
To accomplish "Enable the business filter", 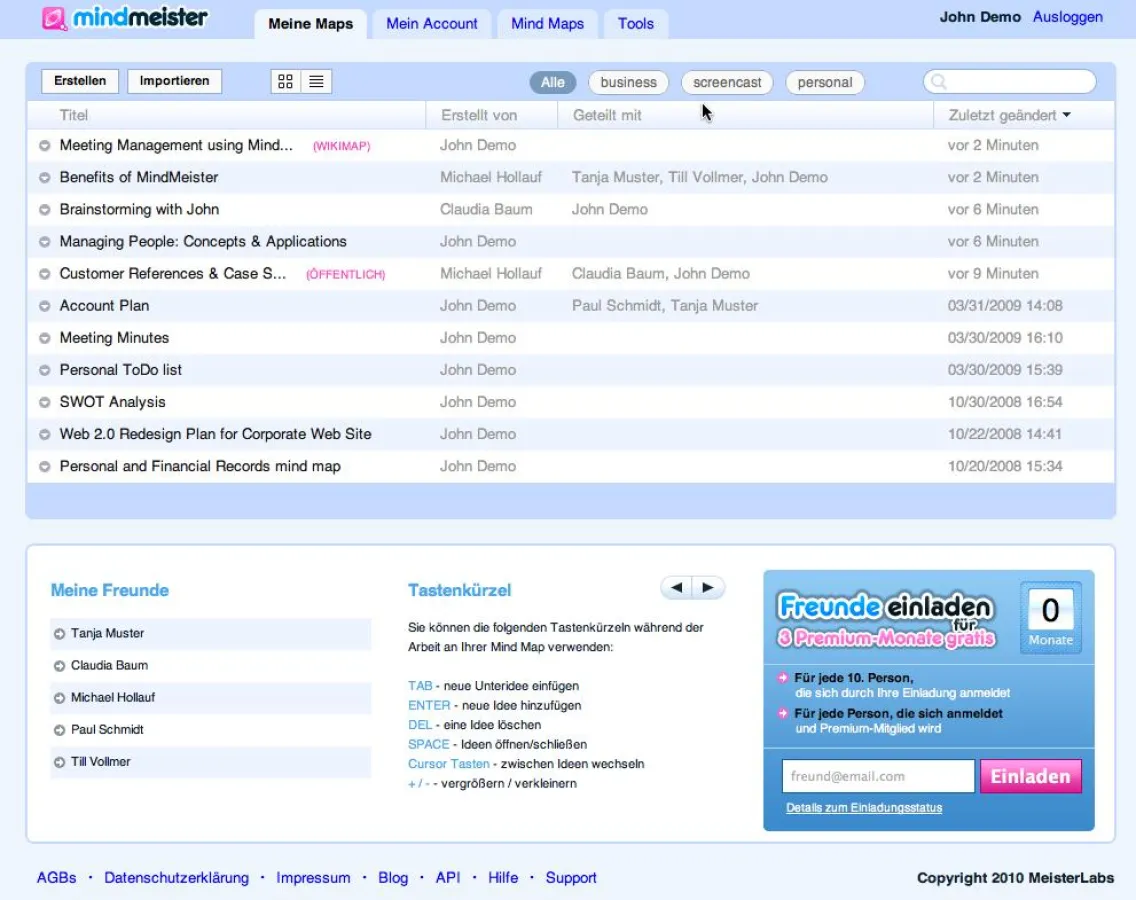I will click(x=628, y=82).
